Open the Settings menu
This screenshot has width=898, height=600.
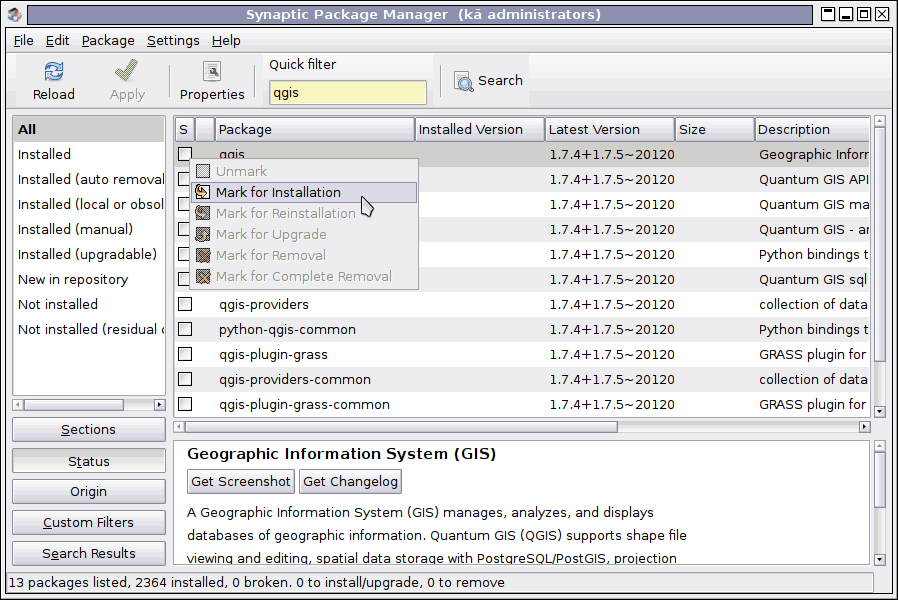click(x=173, y=41)
